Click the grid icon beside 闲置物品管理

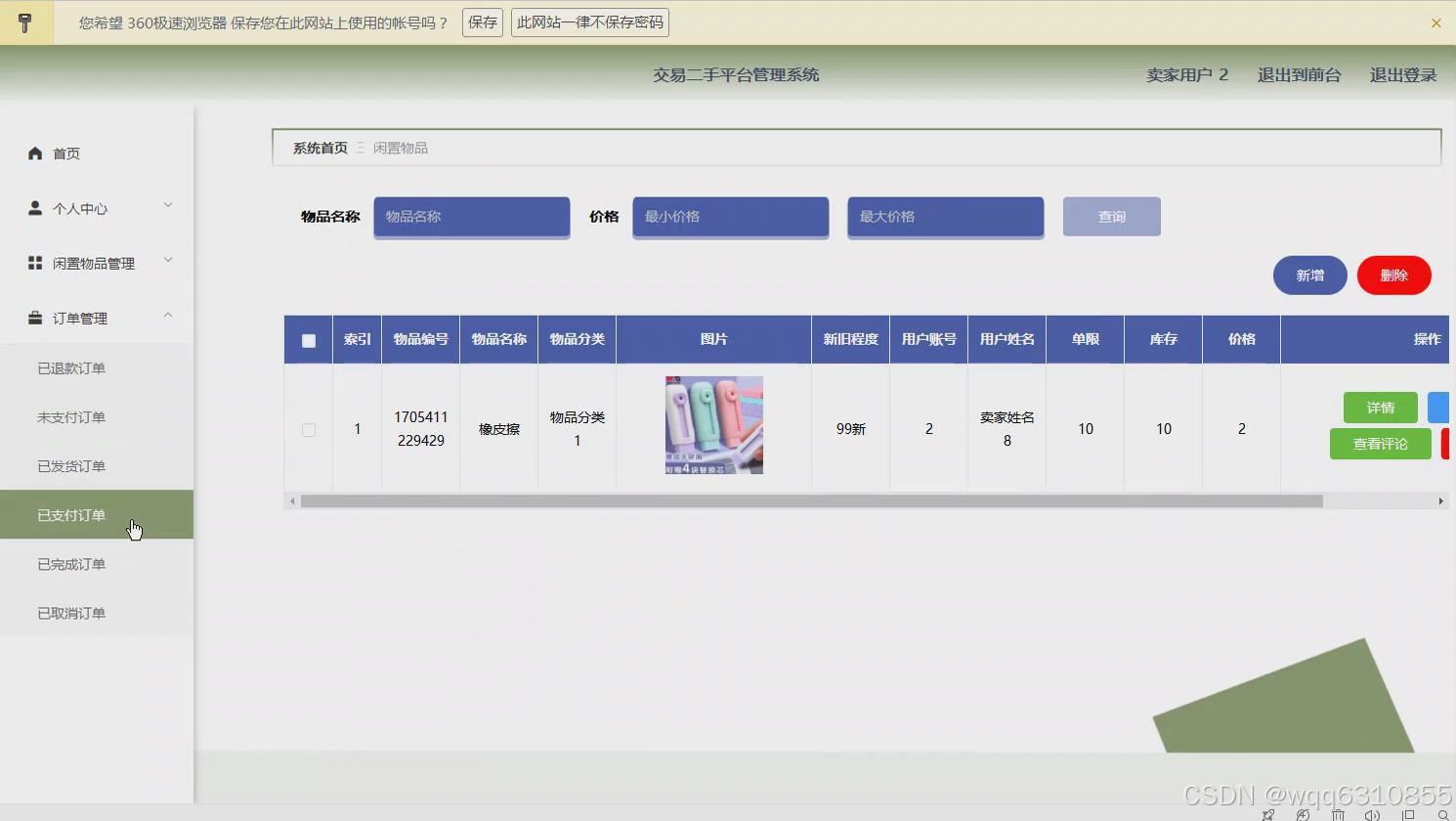[35, 263]
